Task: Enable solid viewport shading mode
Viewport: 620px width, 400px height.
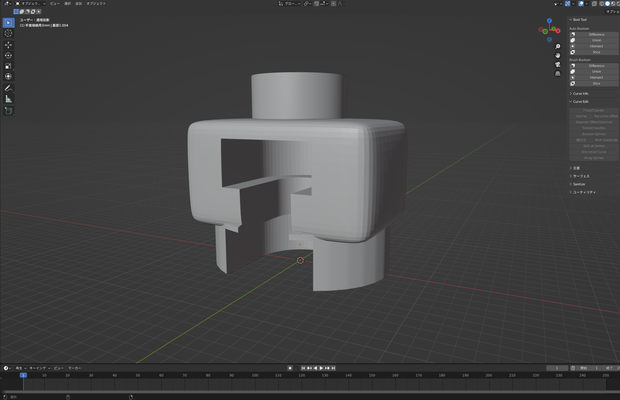Action: click(607, 4)
